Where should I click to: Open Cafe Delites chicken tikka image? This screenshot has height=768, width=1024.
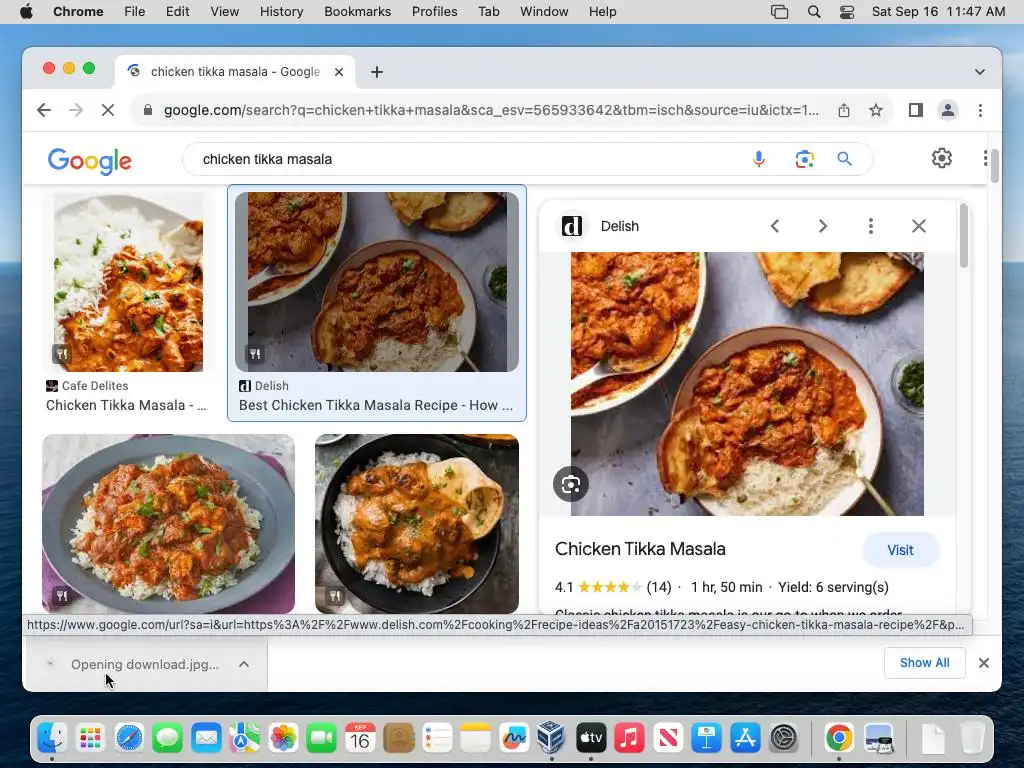(x=128, y=282)
